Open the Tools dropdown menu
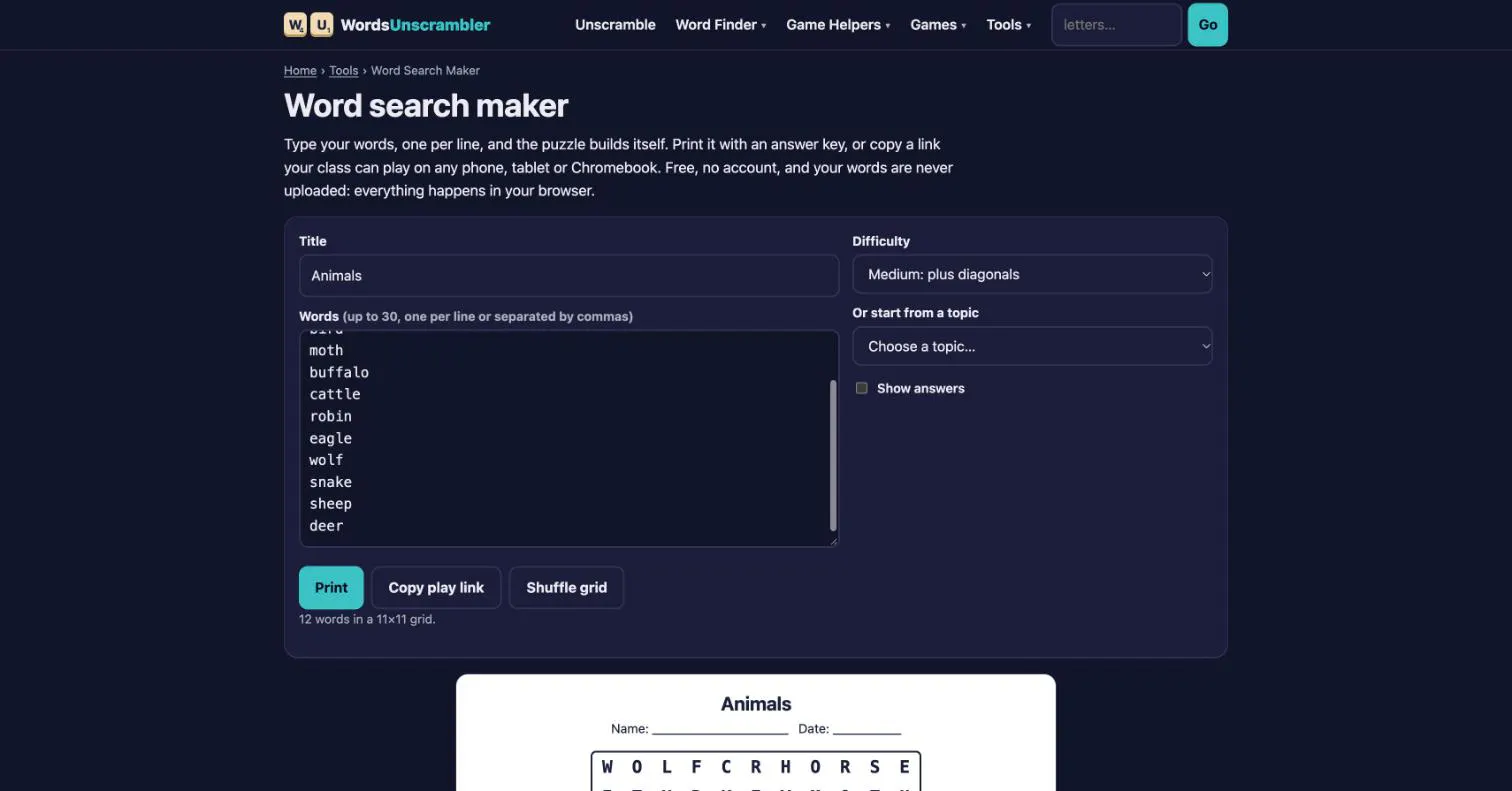This screenshot has width=1512, height=791. point(1008,25)
